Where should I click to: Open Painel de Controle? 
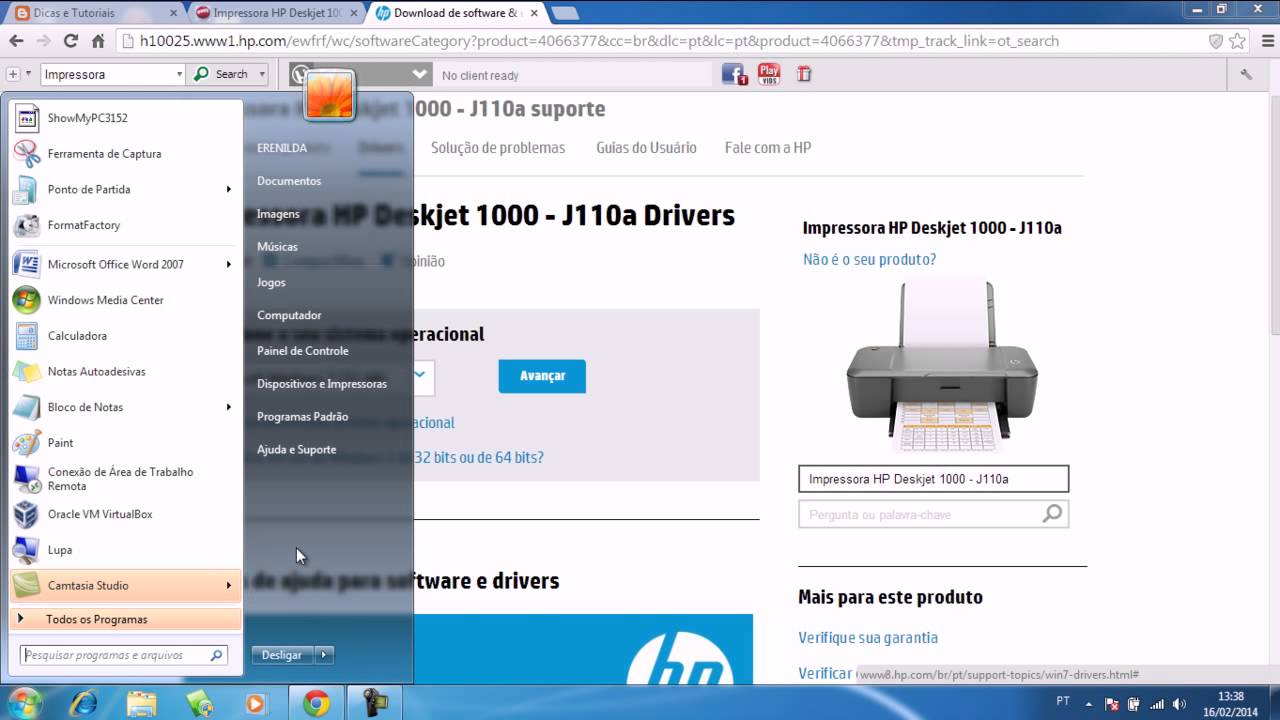[303, 351]
